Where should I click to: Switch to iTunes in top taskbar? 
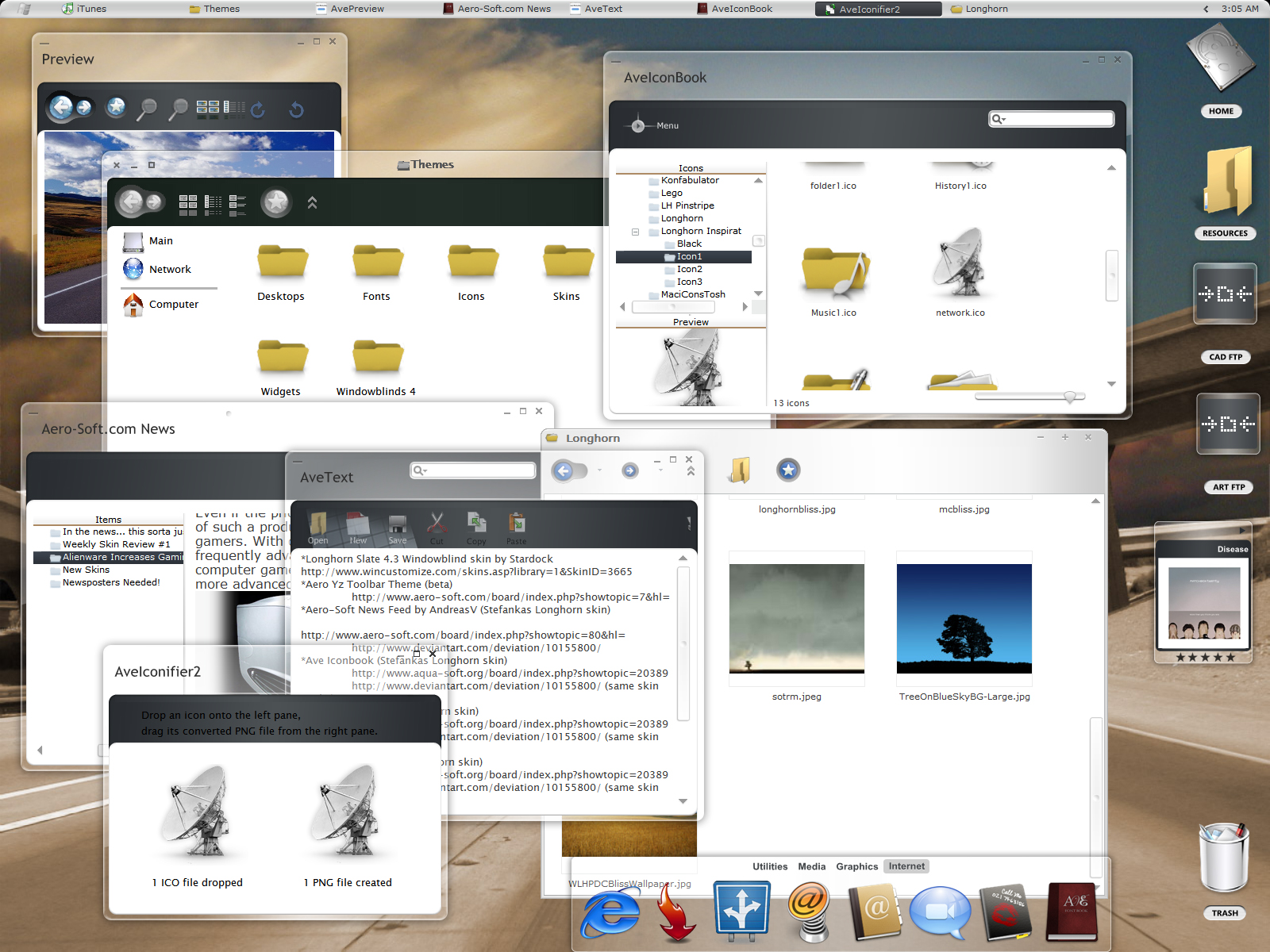(83, 9)
